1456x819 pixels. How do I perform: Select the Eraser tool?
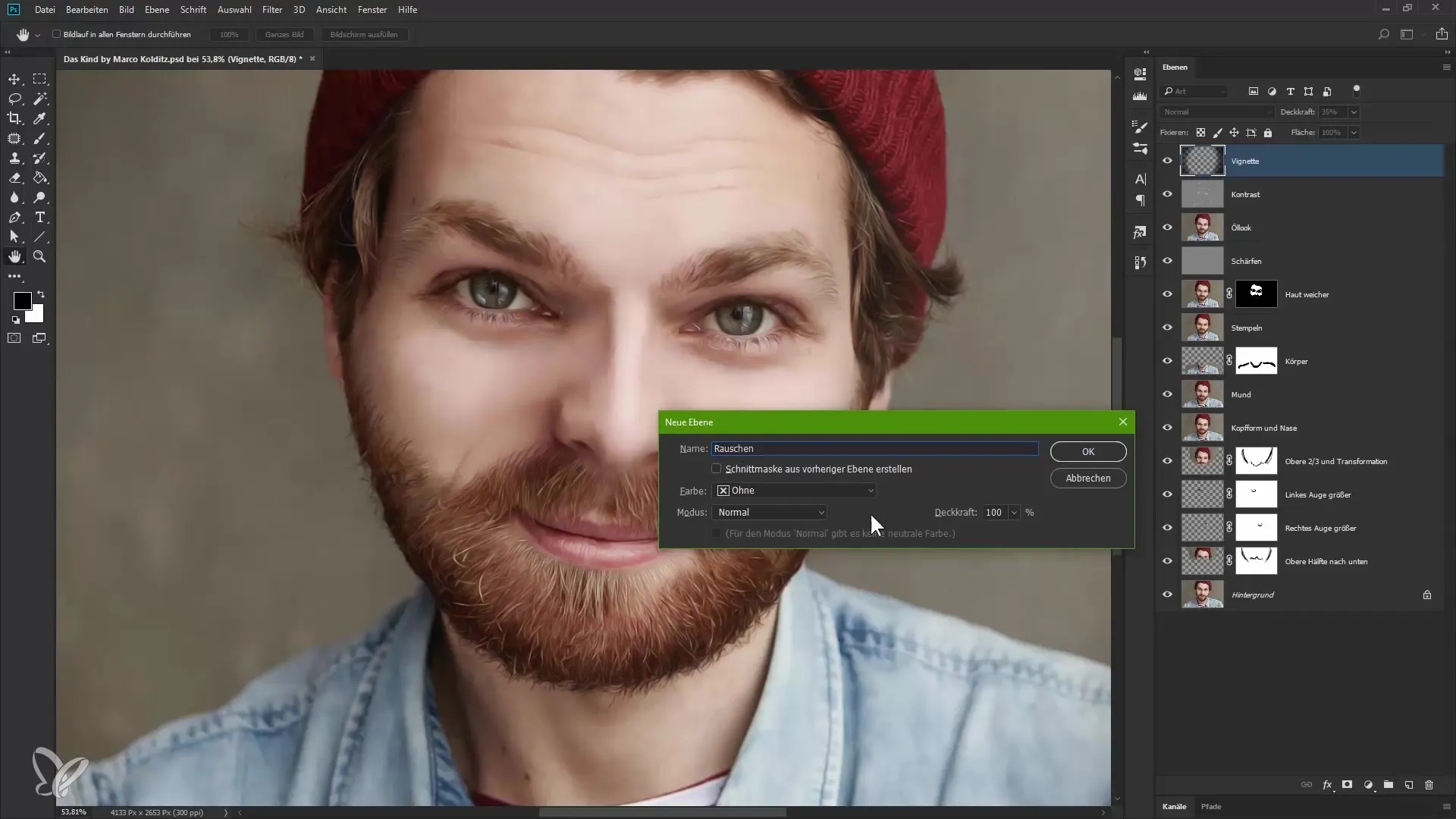click(x=14, y=177)
